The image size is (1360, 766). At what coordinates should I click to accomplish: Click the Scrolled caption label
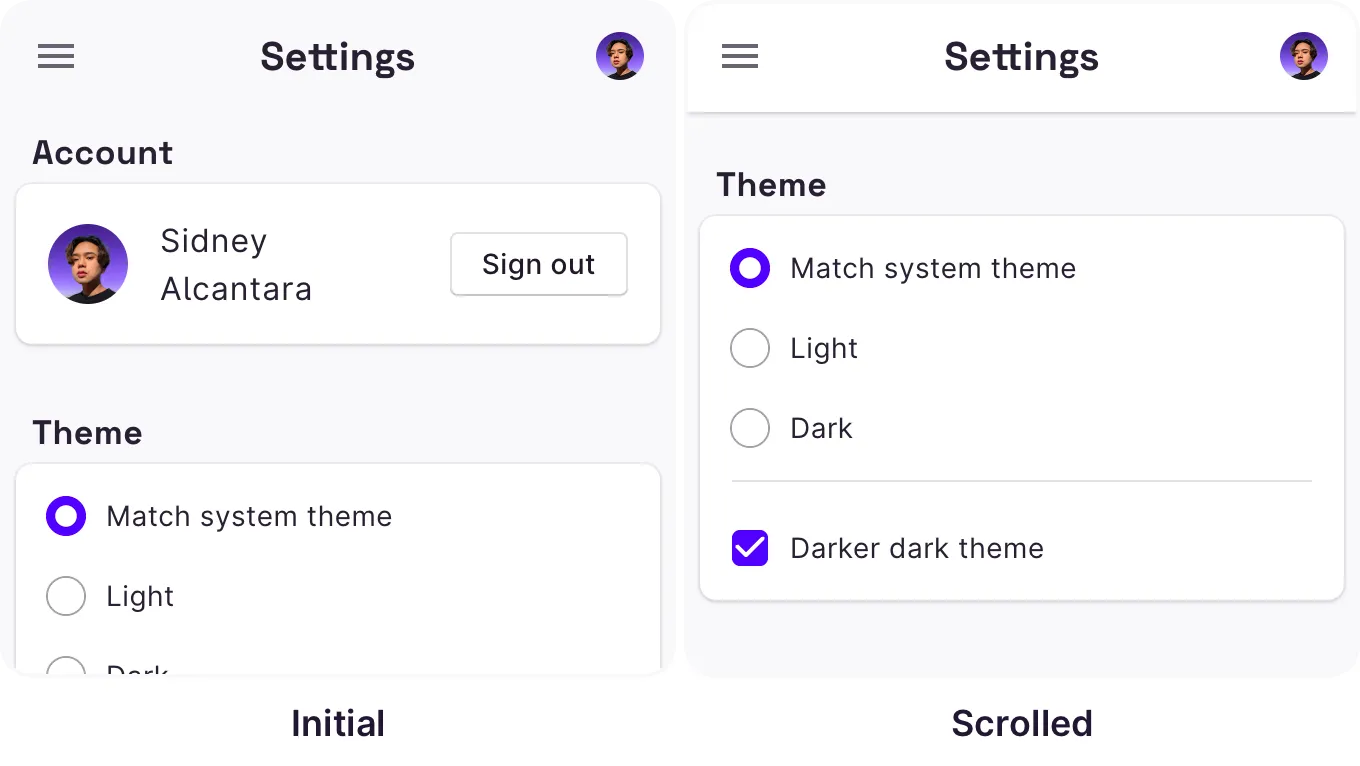(x=1021, y=723)
